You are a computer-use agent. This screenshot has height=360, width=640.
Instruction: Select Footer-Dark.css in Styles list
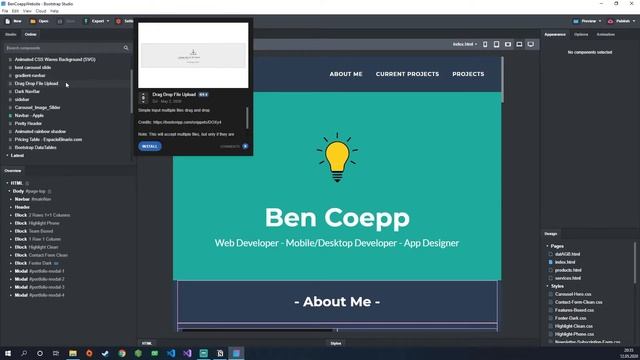tap(571, 318)
